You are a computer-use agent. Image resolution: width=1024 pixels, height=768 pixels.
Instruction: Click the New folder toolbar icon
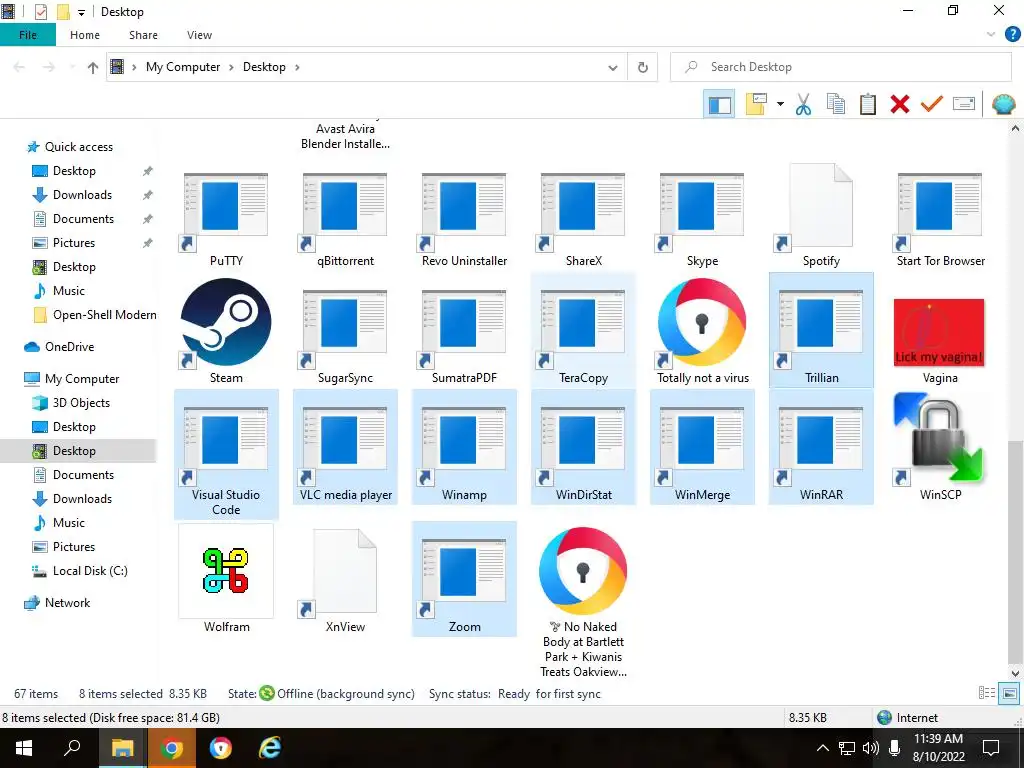click(x=756, y=104)
